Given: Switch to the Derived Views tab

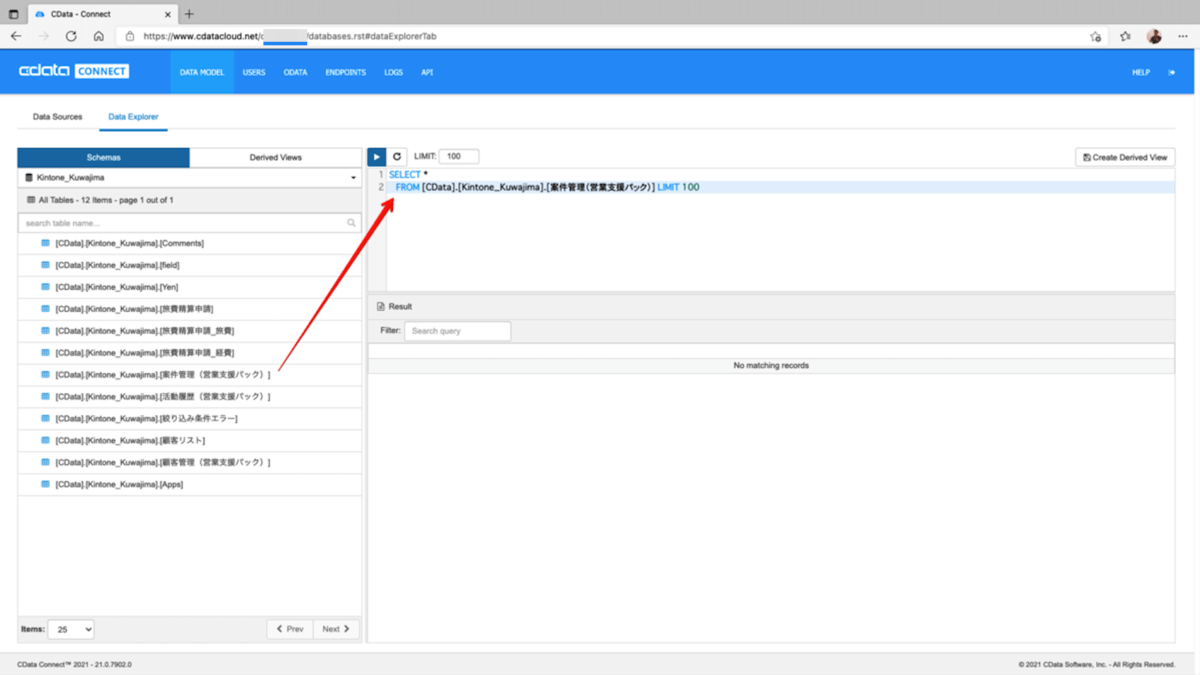Looking at the screenshot, I should click(276, 157).
